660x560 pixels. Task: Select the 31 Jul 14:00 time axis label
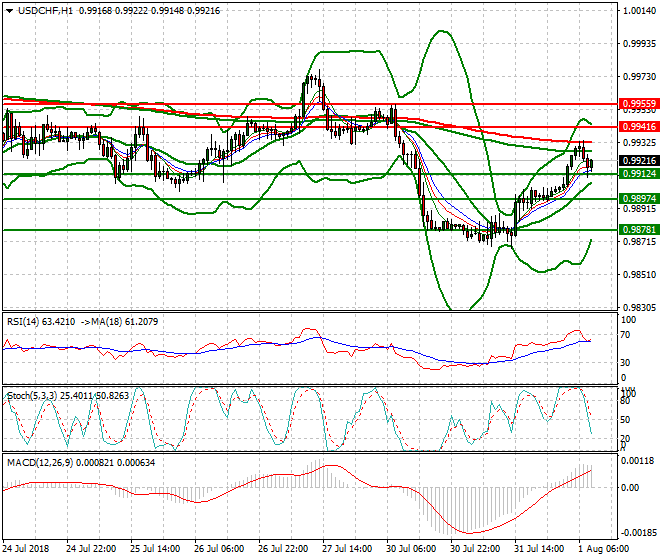click(x=539, y=549)
